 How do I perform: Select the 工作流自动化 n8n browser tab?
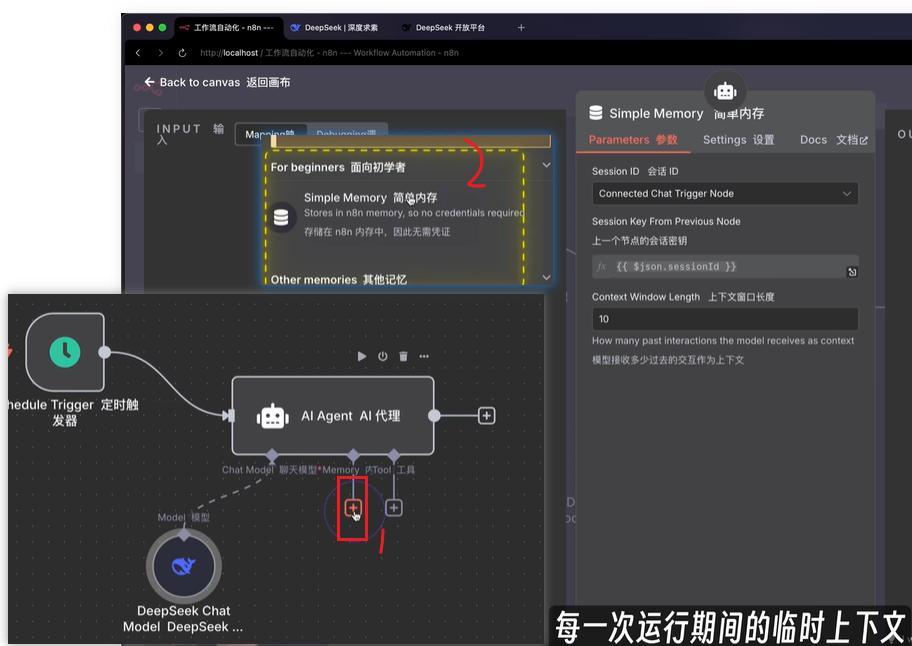pos(229,27)
